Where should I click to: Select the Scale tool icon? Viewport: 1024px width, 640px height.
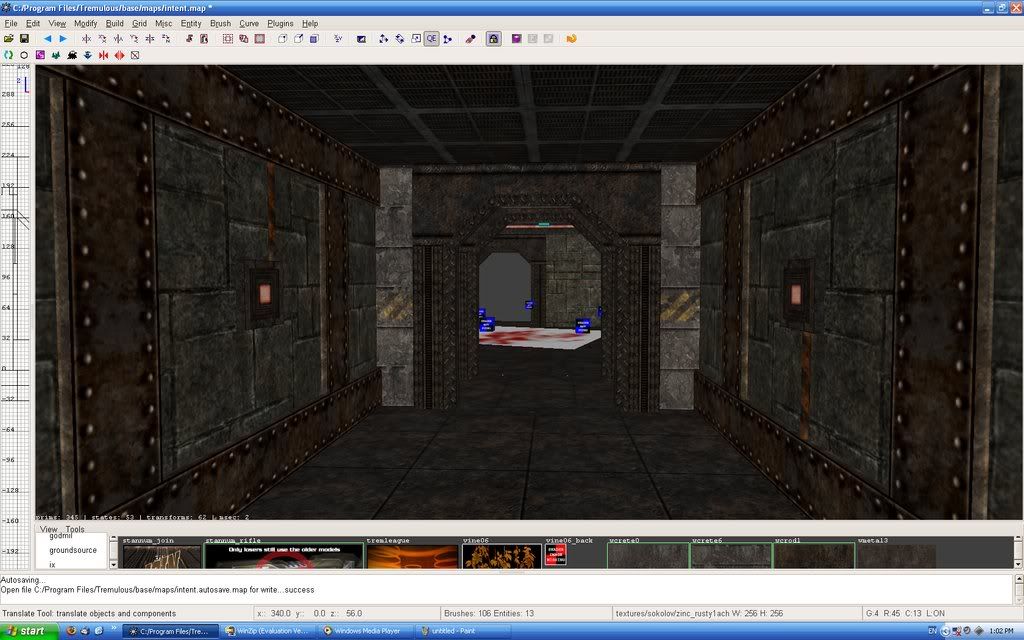tap(415, 39)
